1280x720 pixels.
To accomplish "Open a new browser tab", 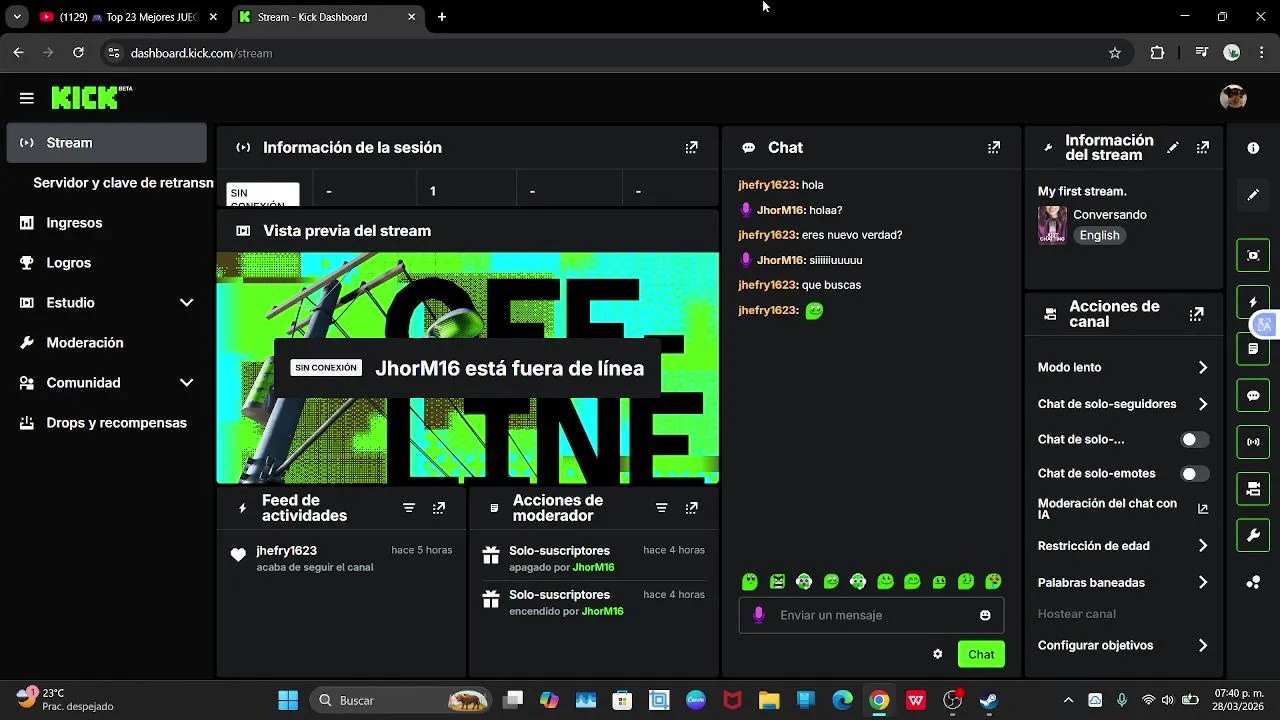I will pos(442,17).
